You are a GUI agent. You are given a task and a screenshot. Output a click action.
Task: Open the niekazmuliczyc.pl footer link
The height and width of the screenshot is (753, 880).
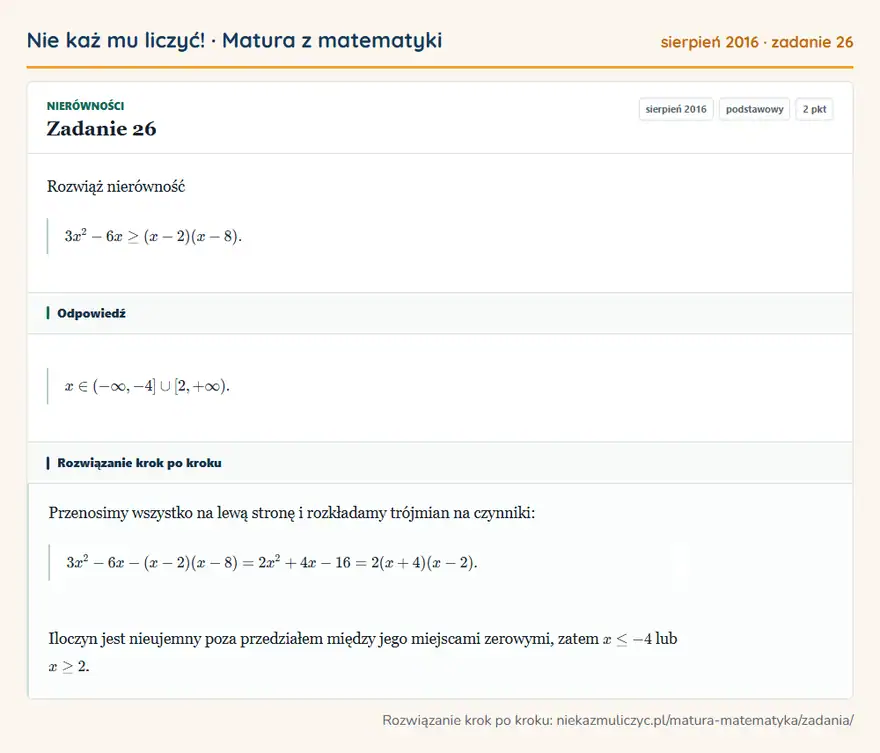[x=705, y=720]
